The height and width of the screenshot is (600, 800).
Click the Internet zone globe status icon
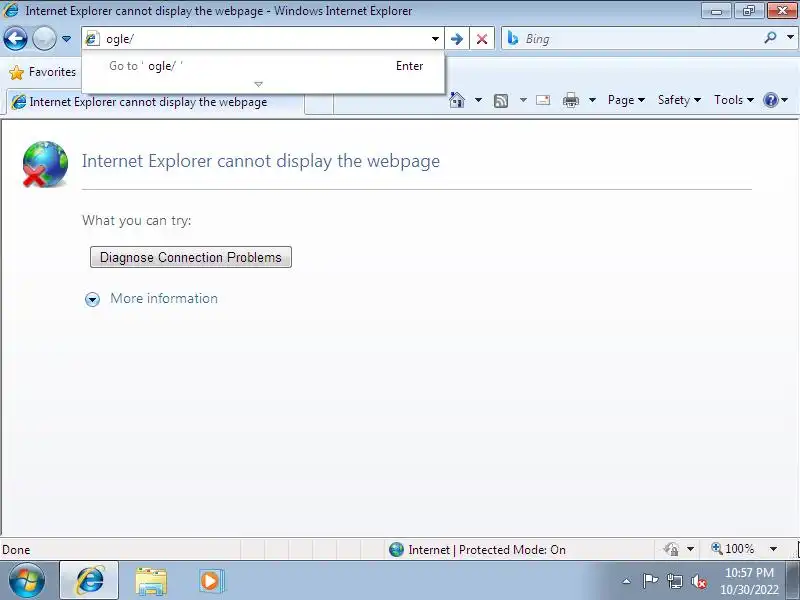coord(396,549)
